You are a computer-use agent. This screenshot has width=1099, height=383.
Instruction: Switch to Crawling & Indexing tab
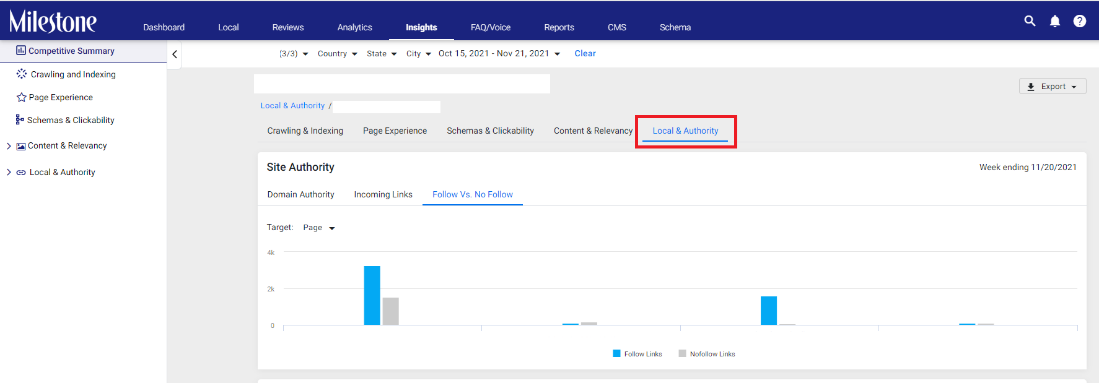click(x=305, y=130)
